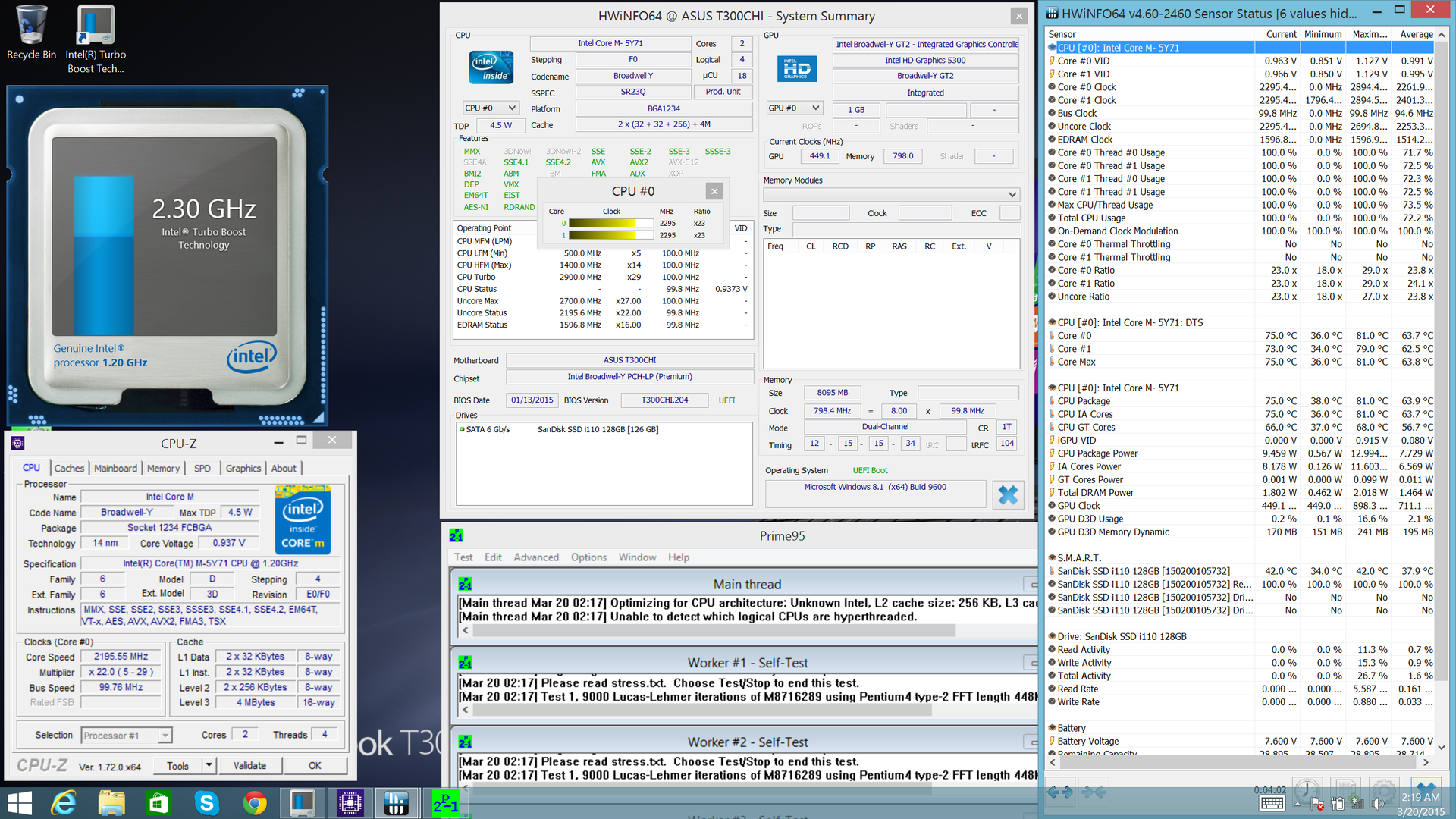Open File Explorer from taskbar
Image resolution: width=1456 pixels, height=819 pixels.
click(111, 803)
